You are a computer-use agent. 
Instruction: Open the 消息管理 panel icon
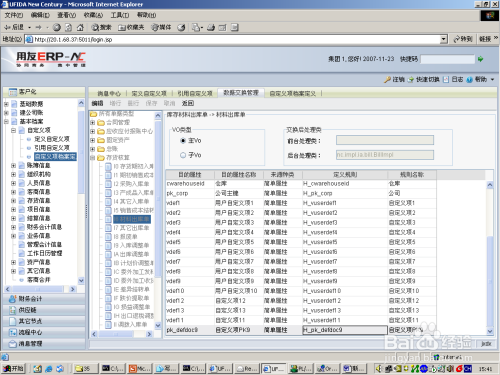13,344
